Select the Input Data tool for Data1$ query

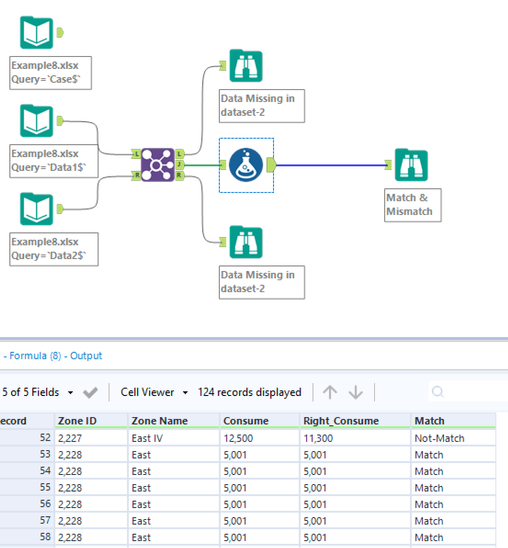37,121
